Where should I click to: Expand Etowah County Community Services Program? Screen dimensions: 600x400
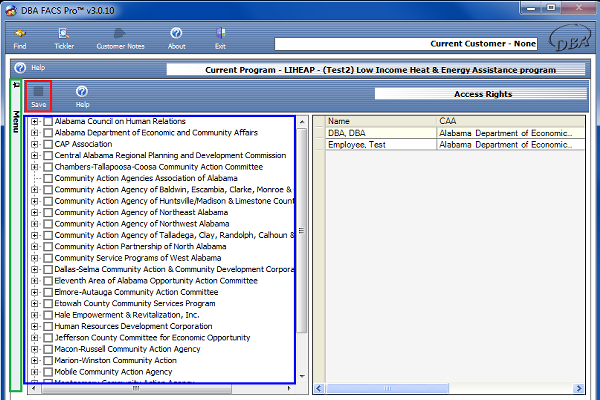point(35,304)
